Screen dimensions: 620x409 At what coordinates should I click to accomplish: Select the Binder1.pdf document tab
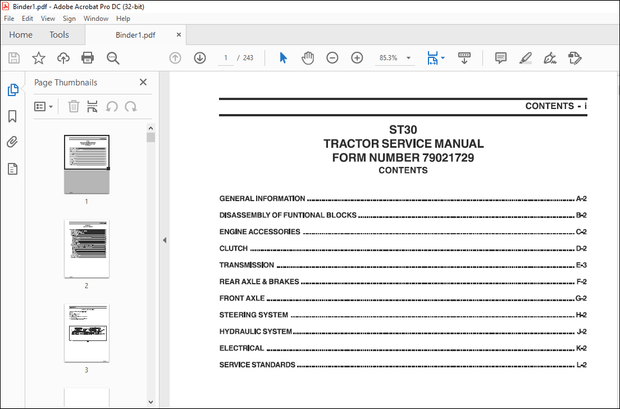coord(135,35)
